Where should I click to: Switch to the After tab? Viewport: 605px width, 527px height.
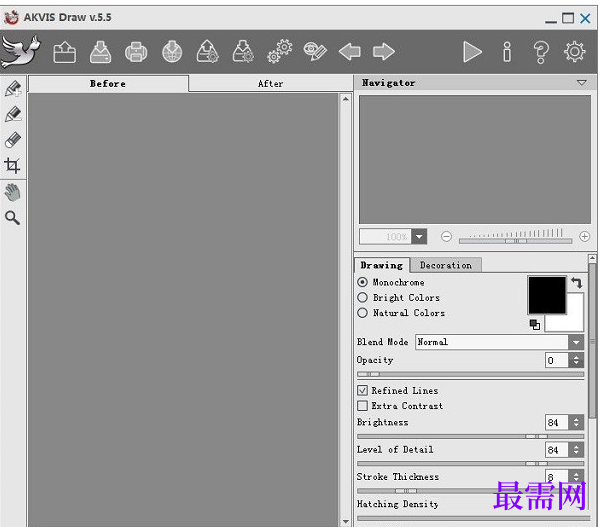(x=270, y=84)
